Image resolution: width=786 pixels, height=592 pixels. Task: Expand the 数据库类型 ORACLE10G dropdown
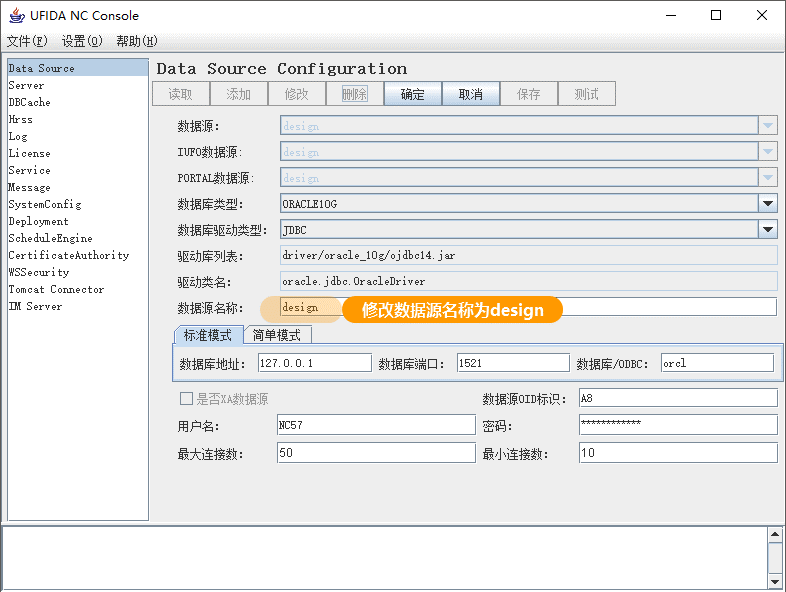click(x=767, y=203)
